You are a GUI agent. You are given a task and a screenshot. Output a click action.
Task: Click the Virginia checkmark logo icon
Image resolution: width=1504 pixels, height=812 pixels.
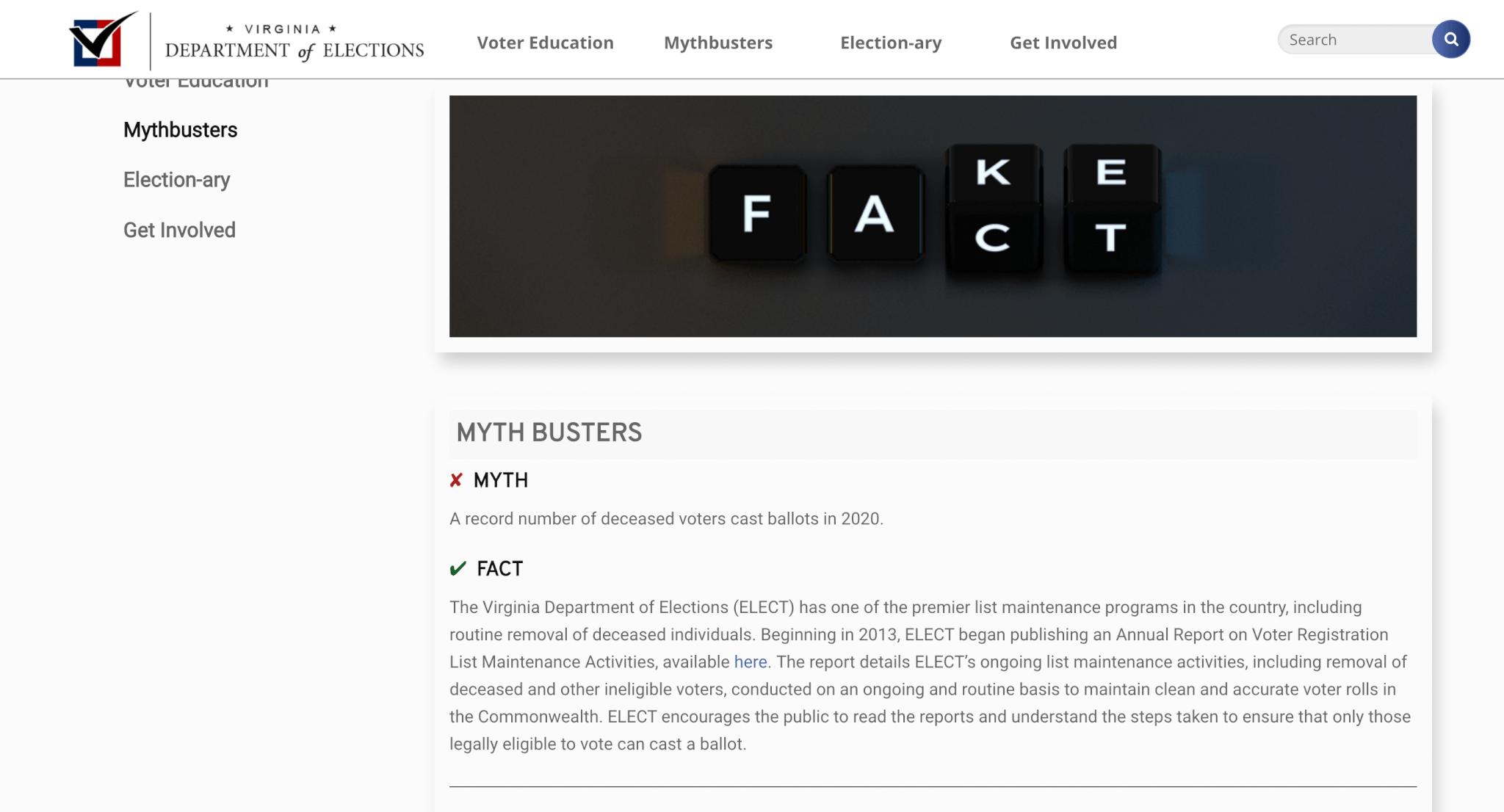[102, 40]
